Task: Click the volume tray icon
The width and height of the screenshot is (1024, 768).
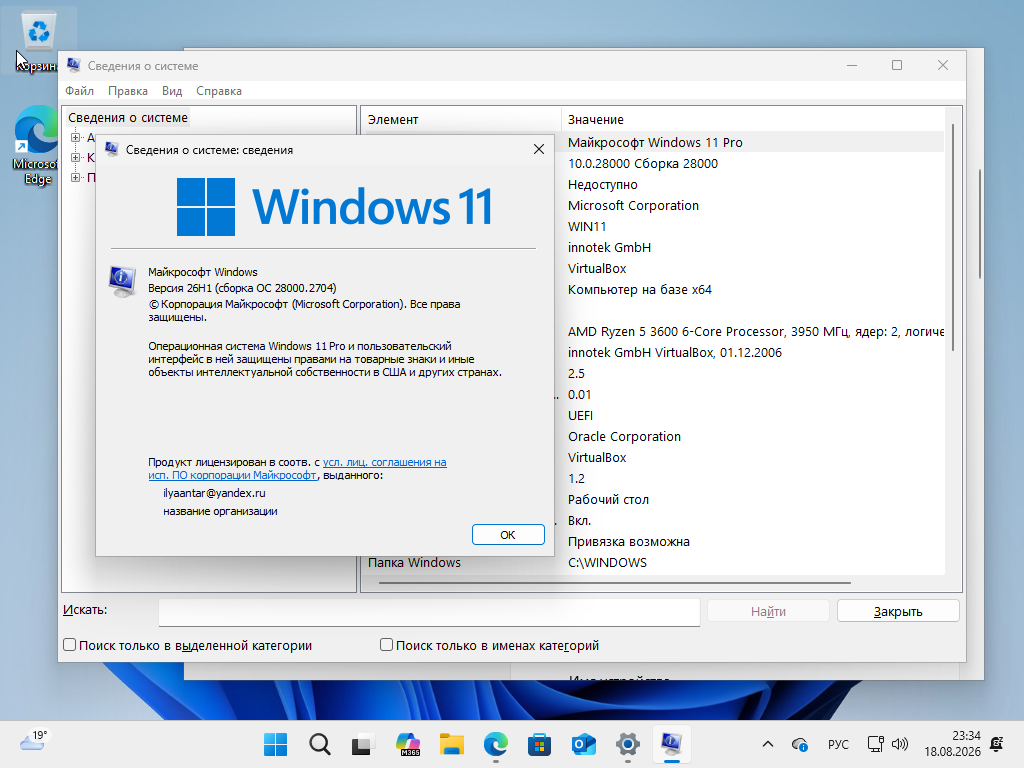Action: (x=900, y=744)
